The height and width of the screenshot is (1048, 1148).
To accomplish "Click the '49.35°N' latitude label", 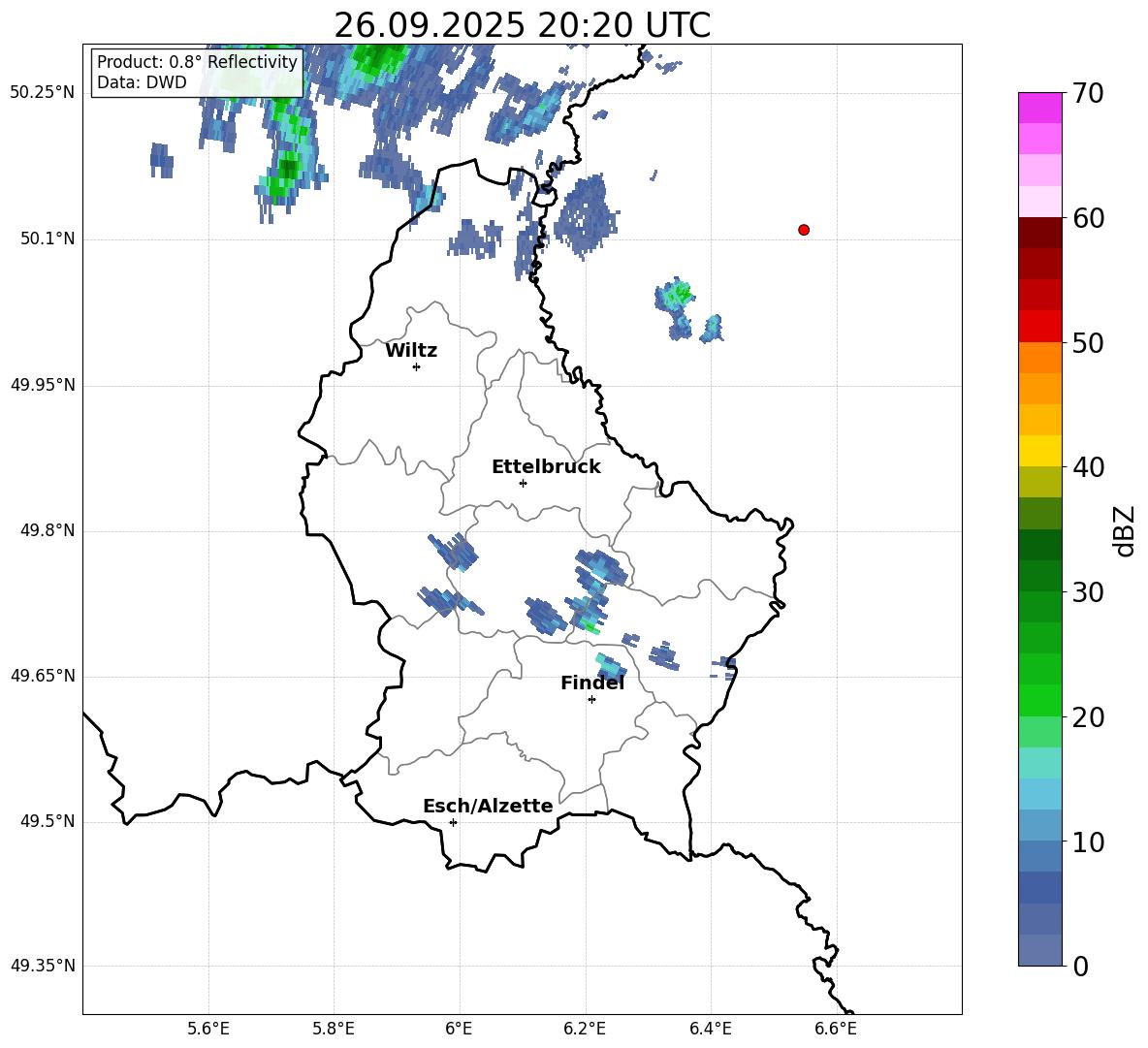I will click(43, 966).
